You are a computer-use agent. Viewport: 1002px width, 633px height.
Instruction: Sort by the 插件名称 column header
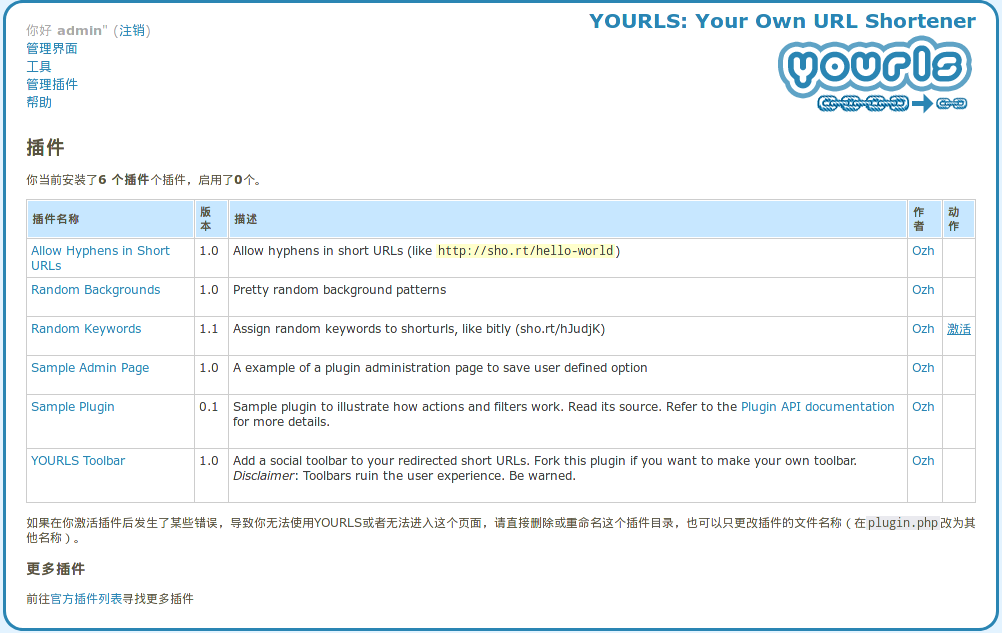tap(56, 219)
